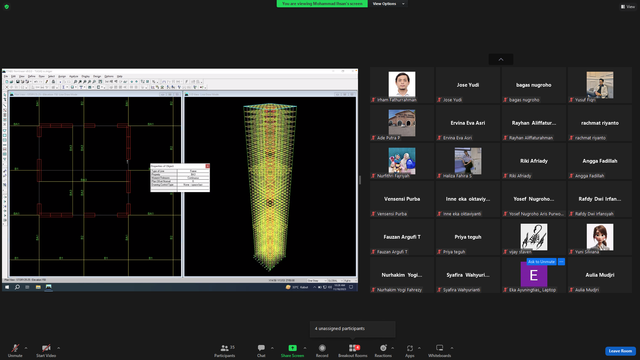
Task: Click the weather widget on shared taskbar
Action: point(297,287)
